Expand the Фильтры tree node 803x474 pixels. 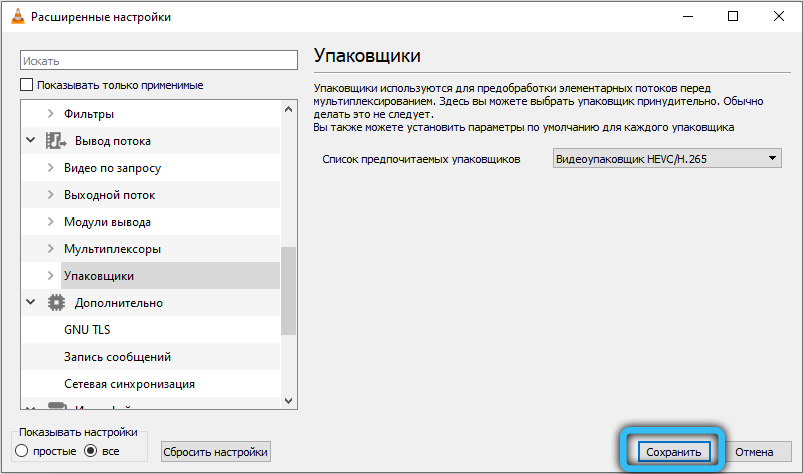50,114
